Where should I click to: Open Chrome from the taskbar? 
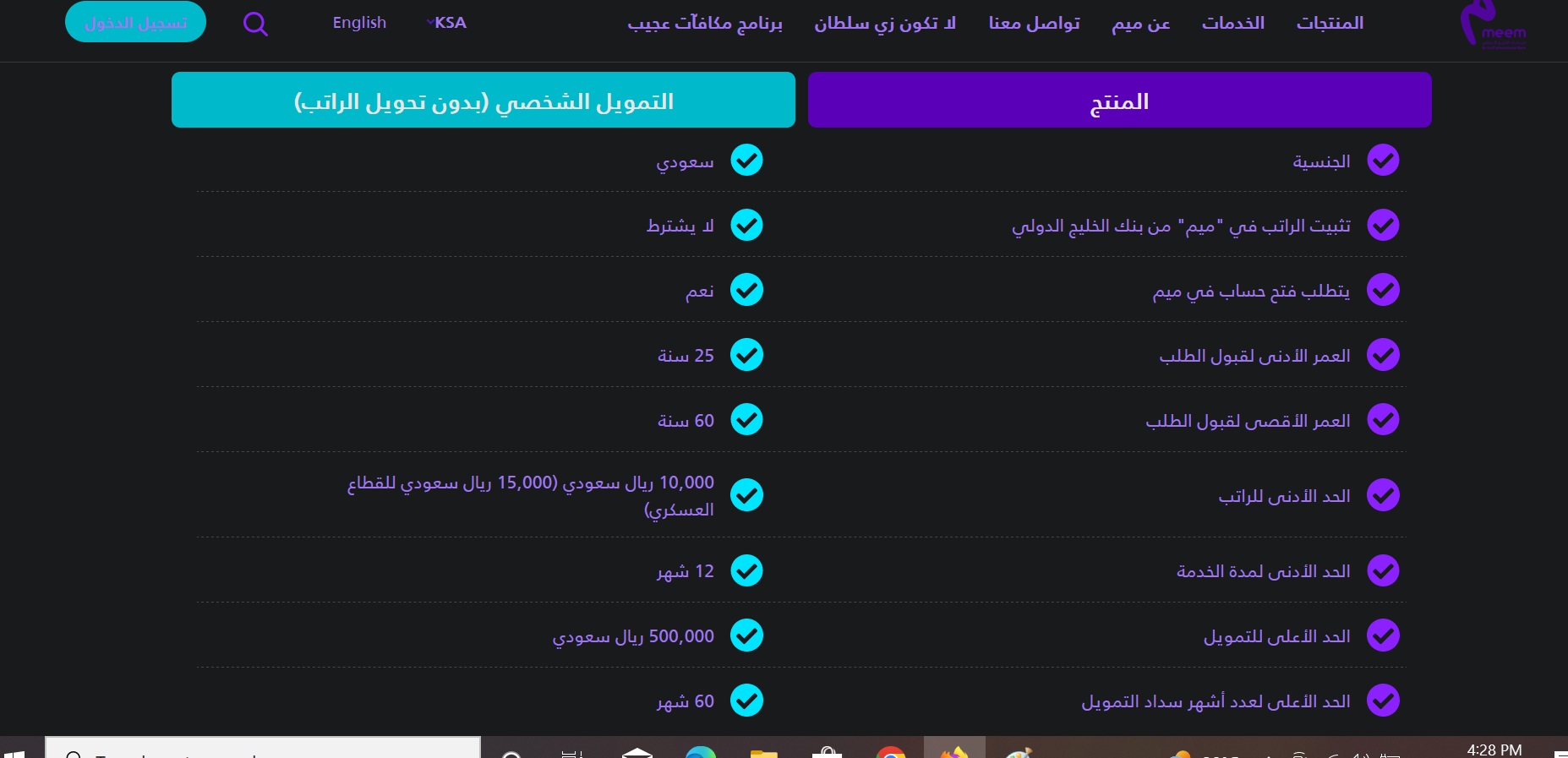891,752
